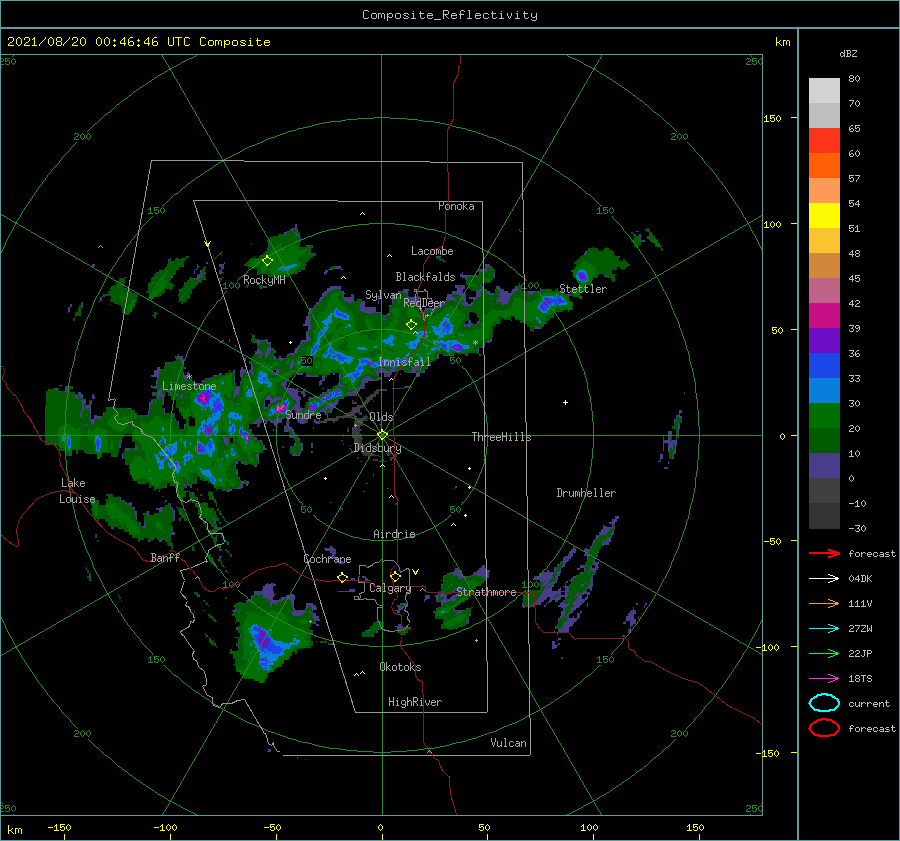Select the light blue 33 dBZ color swatch
Image resolution: width=900 pixels, height=841 pixels.
824,390
